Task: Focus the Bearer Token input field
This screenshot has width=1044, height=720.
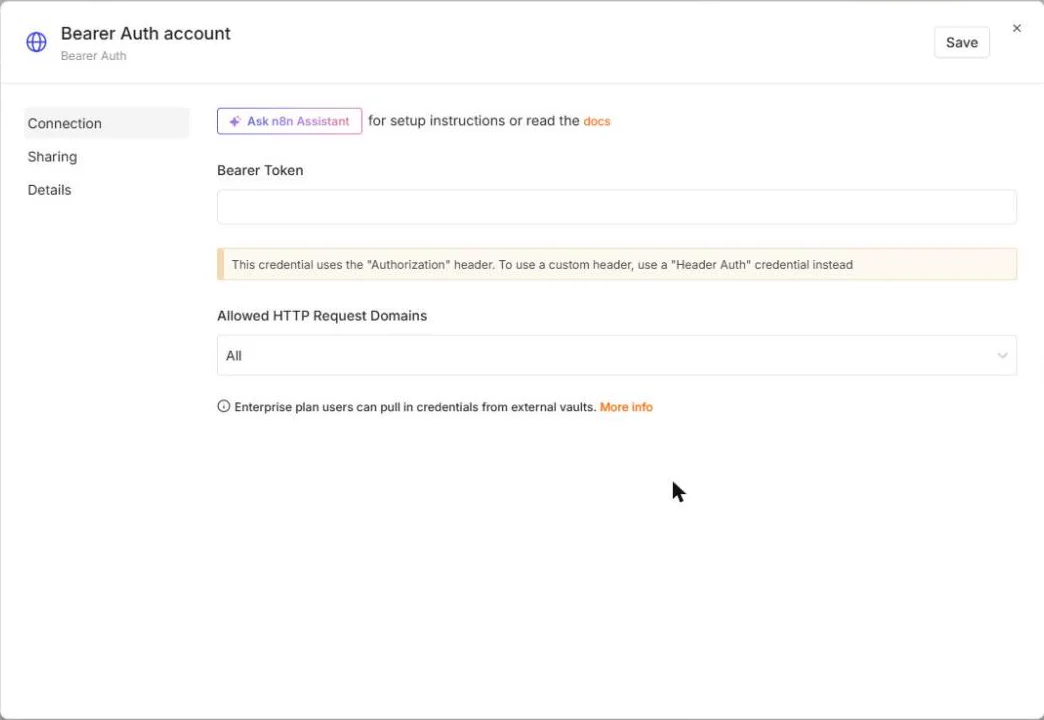Action: [617, 207]
